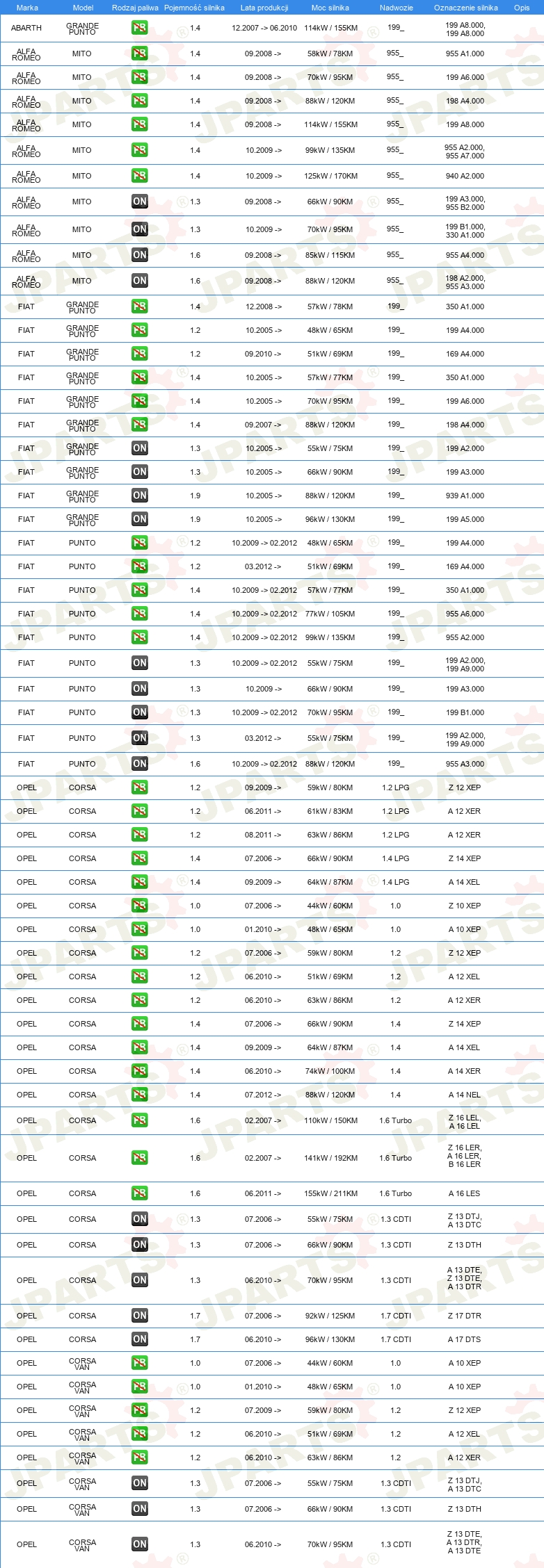Click diesel icon in Grande Punto 96kW / 130KM row
Image resolution: width=544 pixels, height=1568 pixels.
point(140,519)
